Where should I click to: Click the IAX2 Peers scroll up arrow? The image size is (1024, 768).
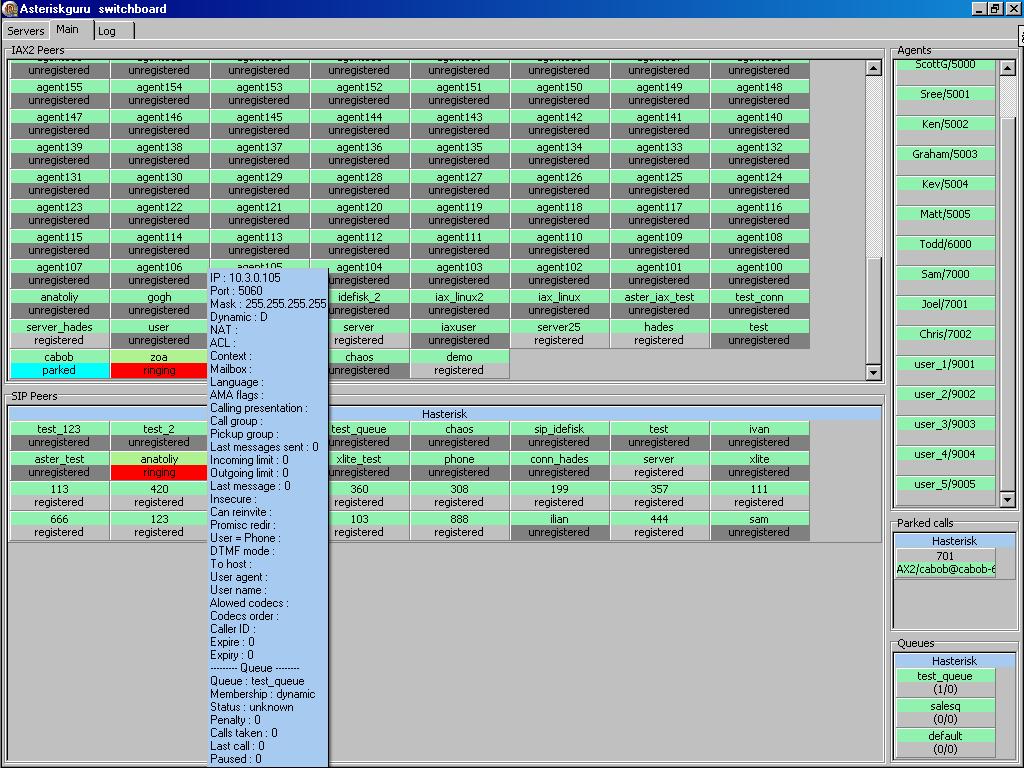click(873, 69)
